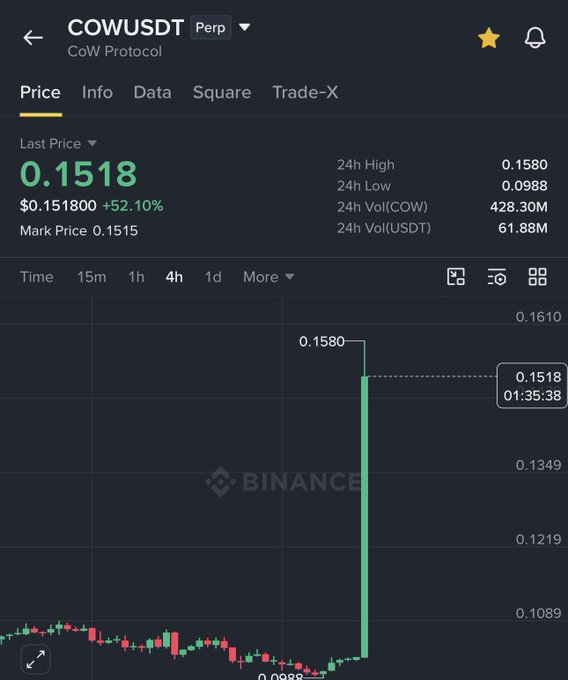Screen dimensions: 568x680
Task: Toggle the favorite star for COWUSDT
Action: (489, 38)
